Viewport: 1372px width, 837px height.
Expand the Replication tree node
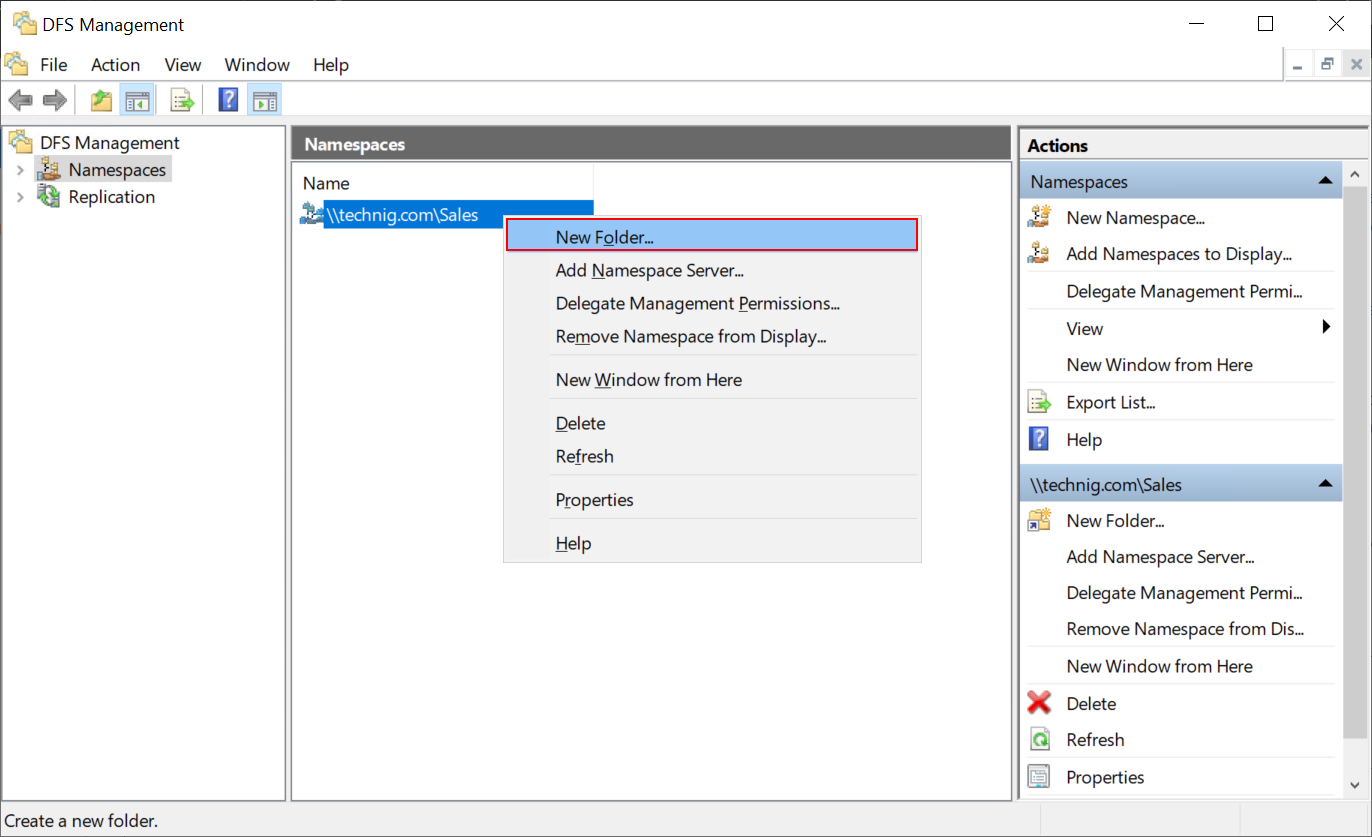(x=20, y=197)
